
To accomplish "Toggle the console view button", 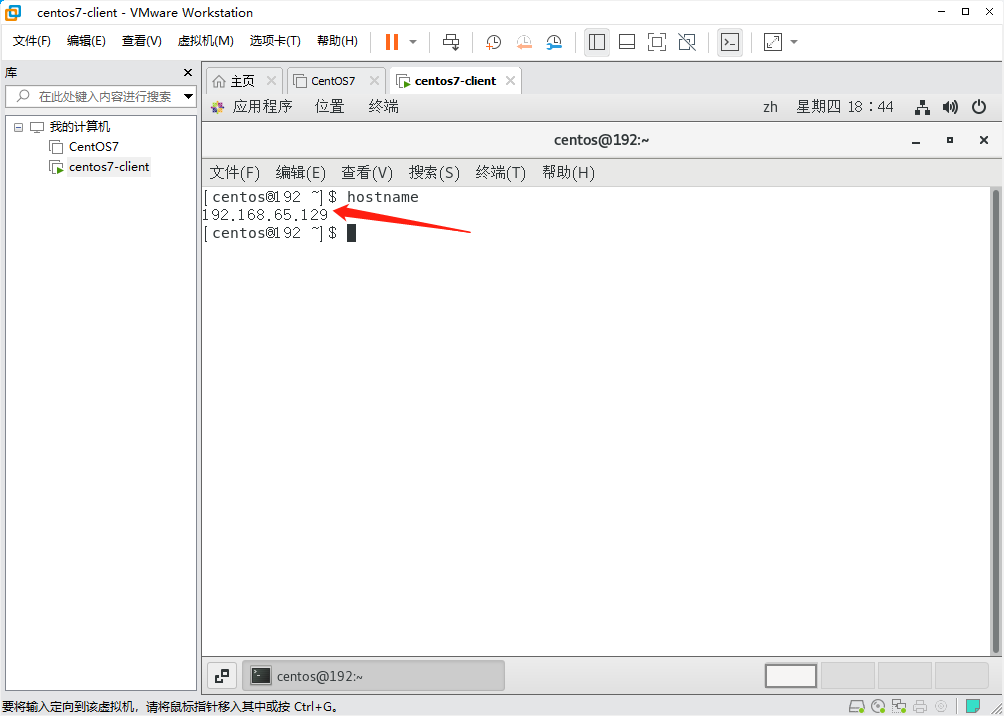I will [x=730, y=42].
